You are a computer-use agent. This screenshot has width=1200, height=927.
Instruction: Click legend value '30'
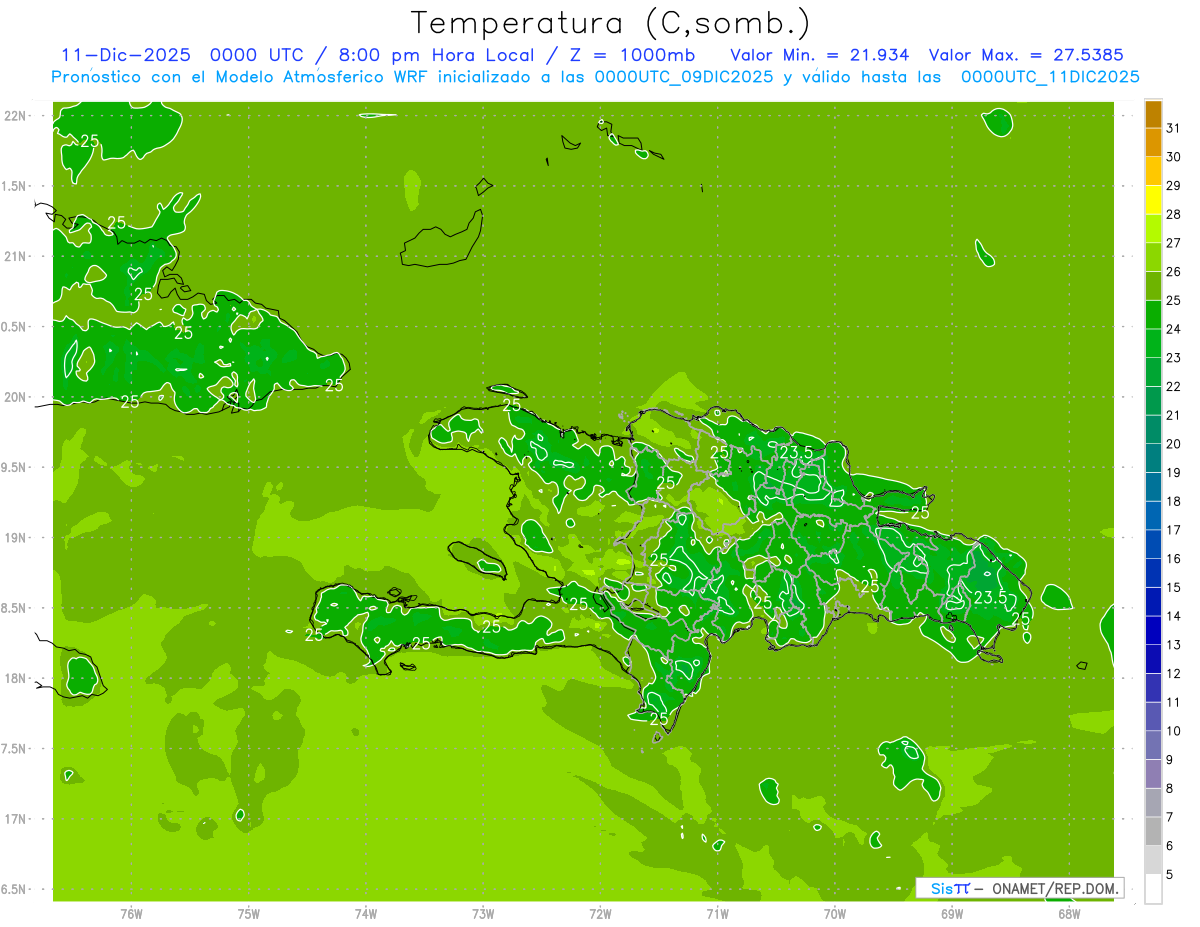point(1174,157)
